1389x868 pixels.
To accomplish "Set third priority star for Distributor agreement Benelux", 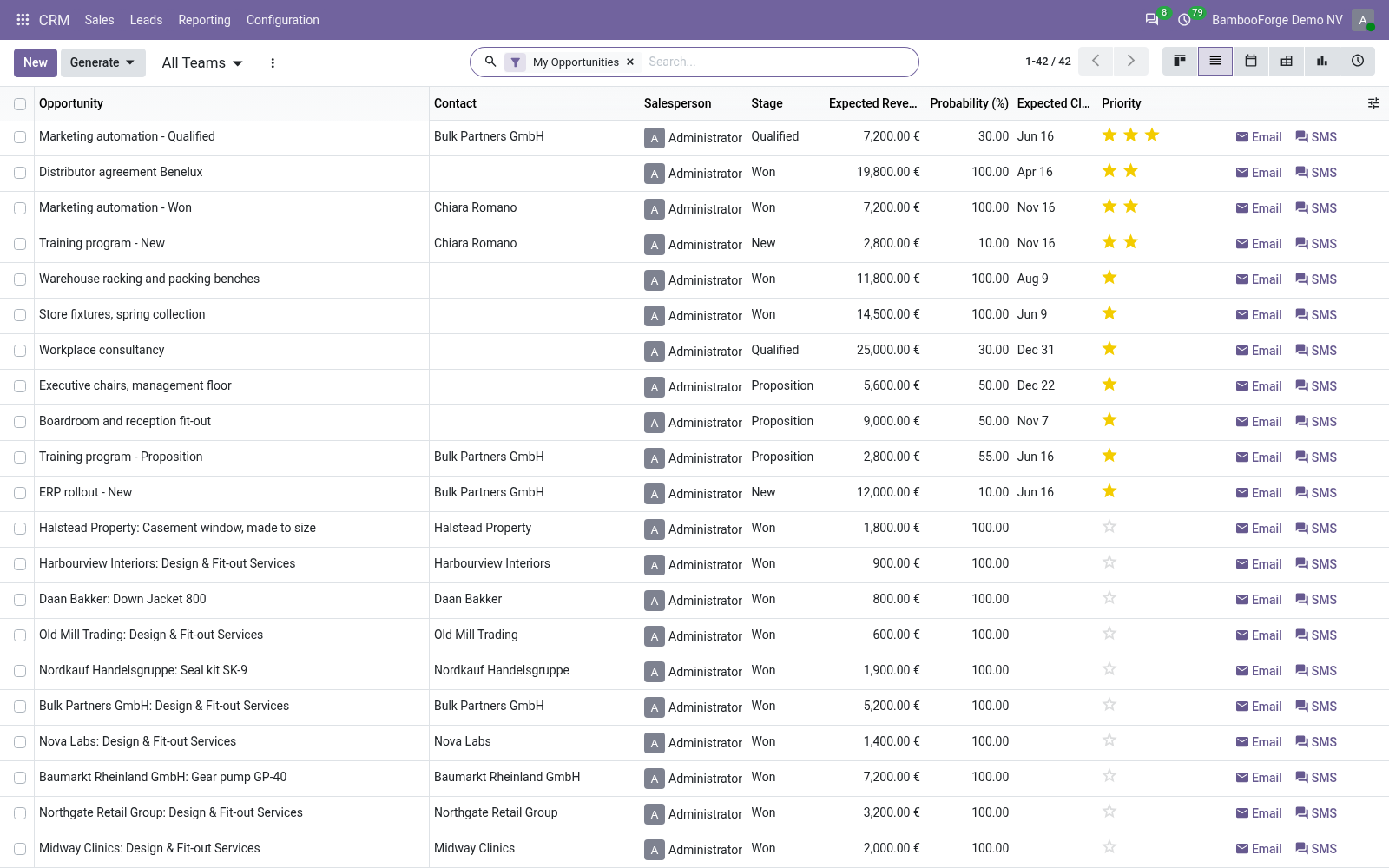I will 1152,171.
